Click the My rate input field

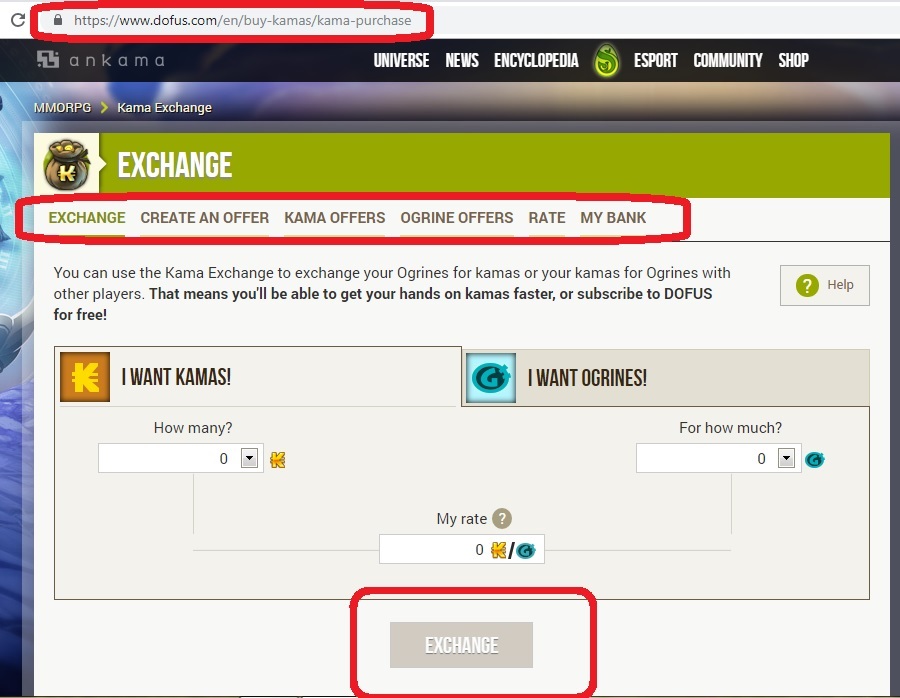(461, 549)
